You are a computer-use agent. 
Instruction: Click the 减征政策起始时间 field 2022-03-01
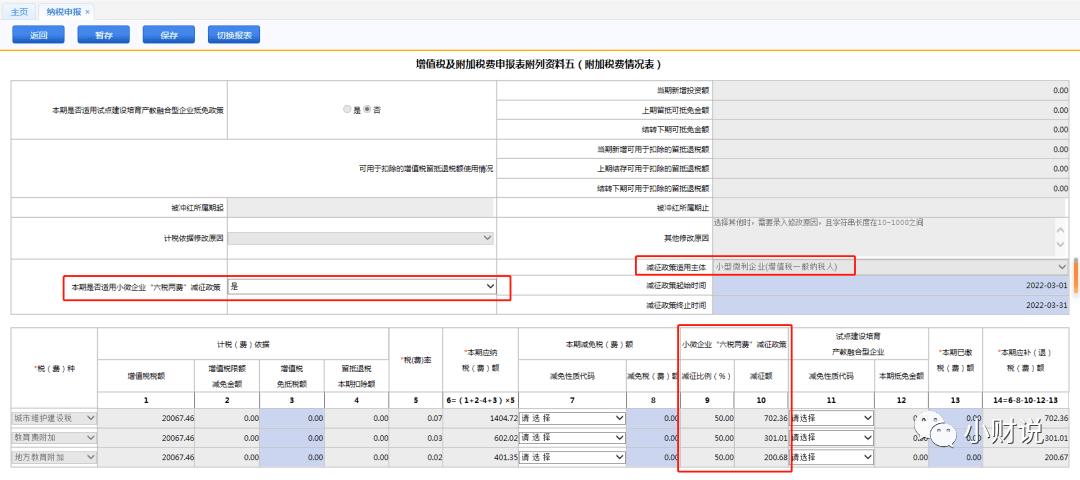click(890, 285)
